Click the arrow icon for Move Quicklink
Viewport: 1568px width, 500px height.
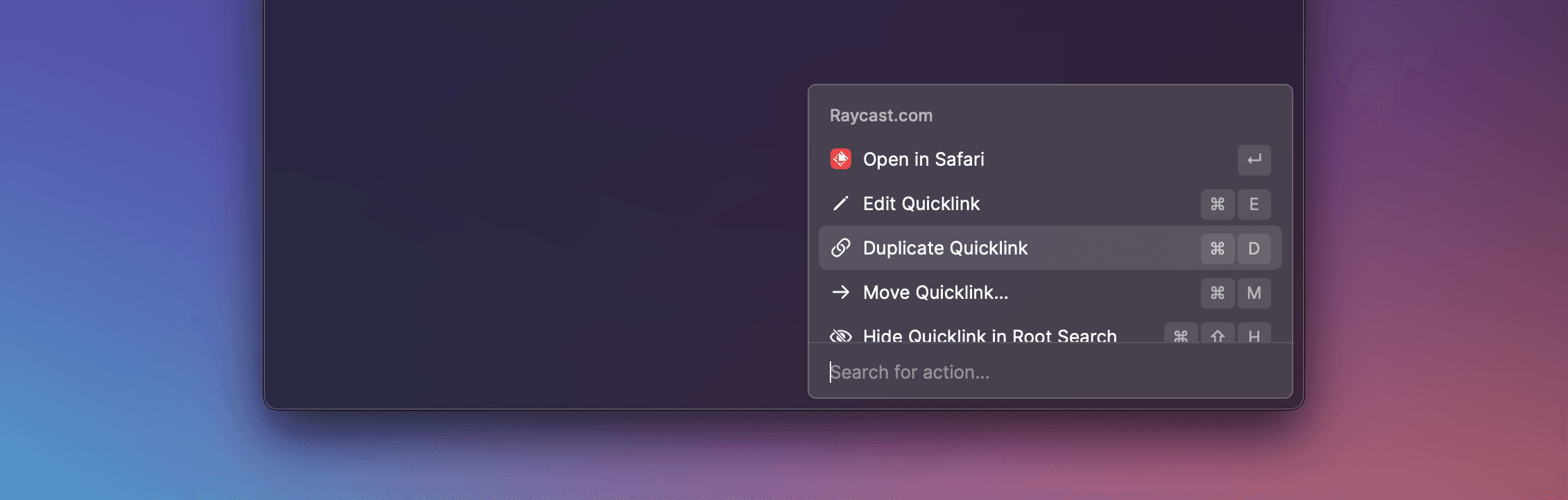841,293
